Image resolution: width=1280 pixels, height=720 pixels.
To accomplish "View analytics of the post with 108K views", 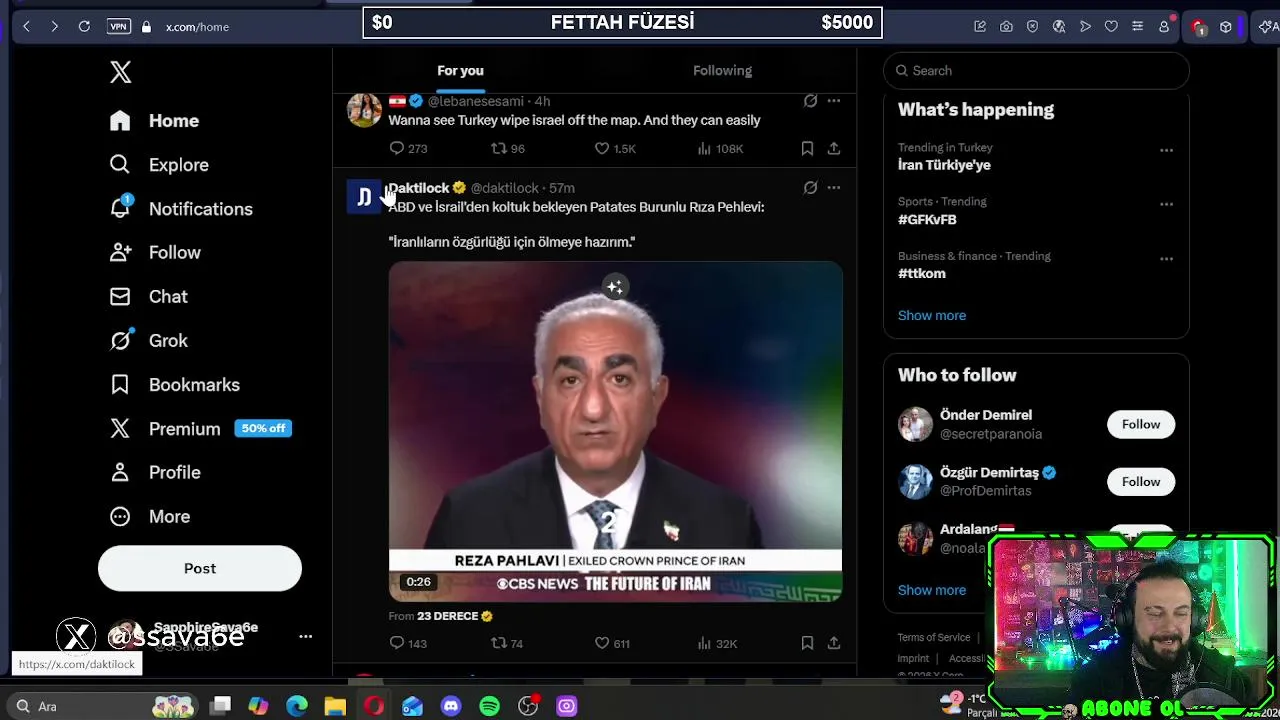I will (720, 148).
